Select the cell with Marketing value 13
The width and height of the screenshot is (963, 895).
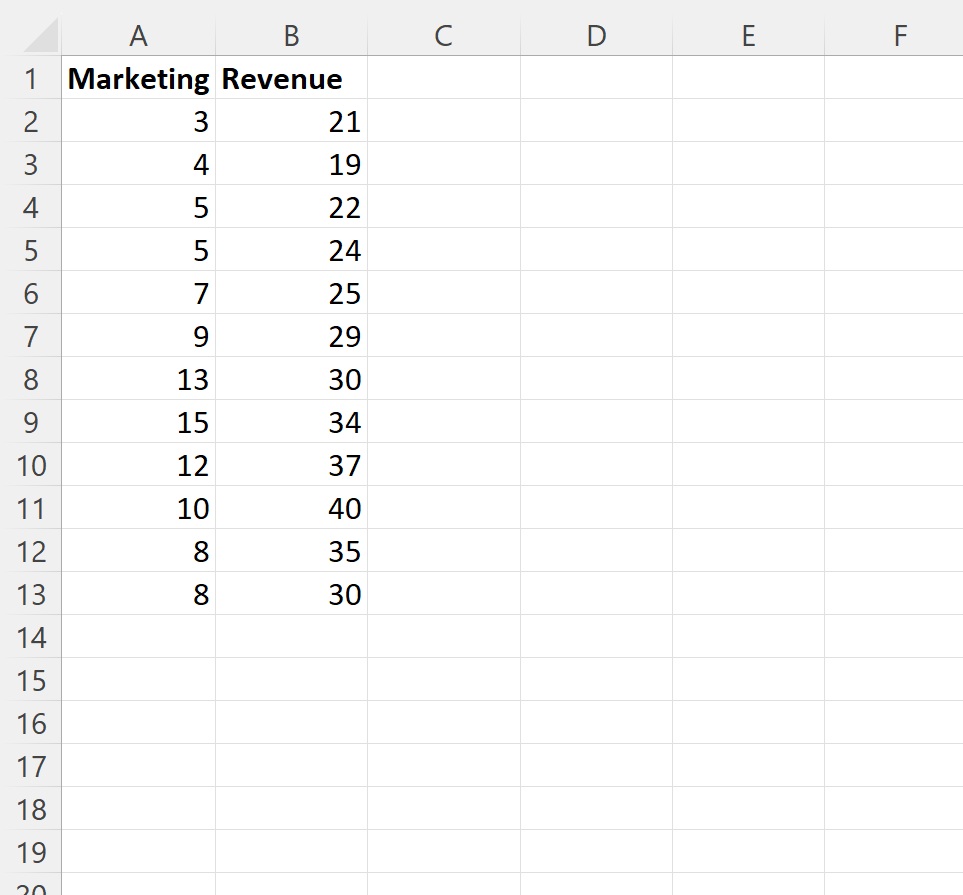click(138, 379)
